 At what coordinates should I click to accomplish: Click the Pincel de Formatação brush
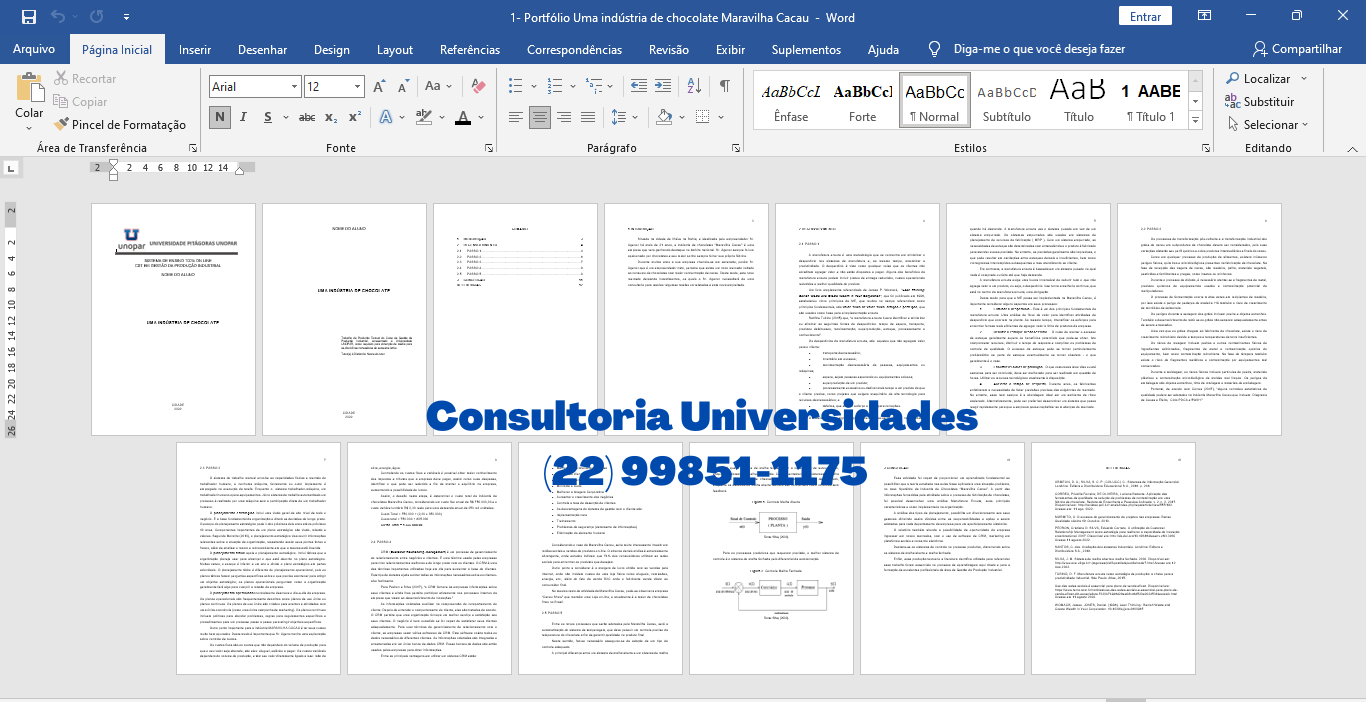click(119, 125)
